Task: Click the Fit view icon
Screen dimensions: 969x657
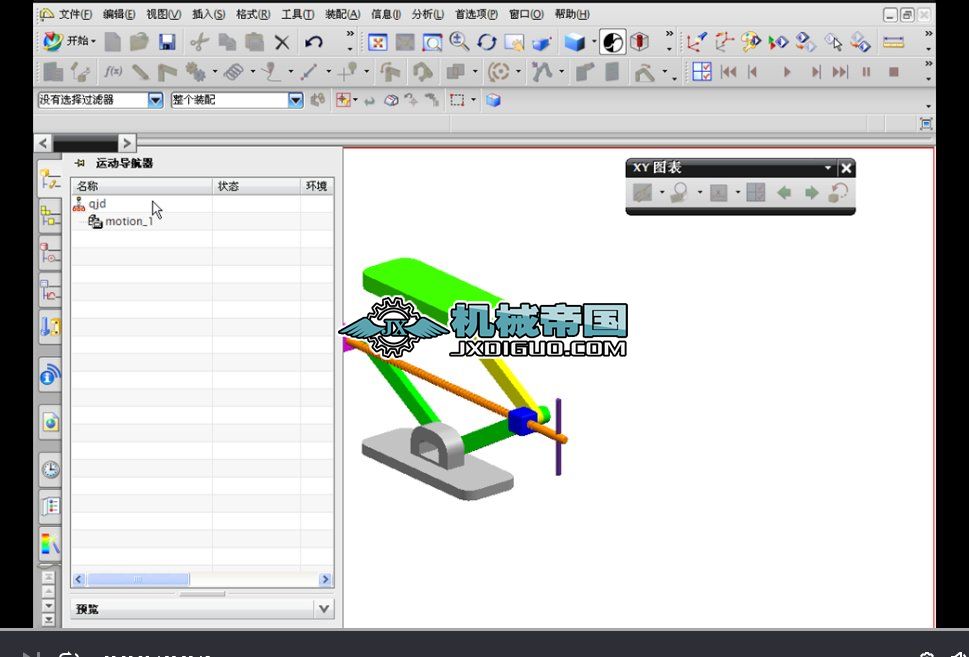Action: [x=378, y=42]
